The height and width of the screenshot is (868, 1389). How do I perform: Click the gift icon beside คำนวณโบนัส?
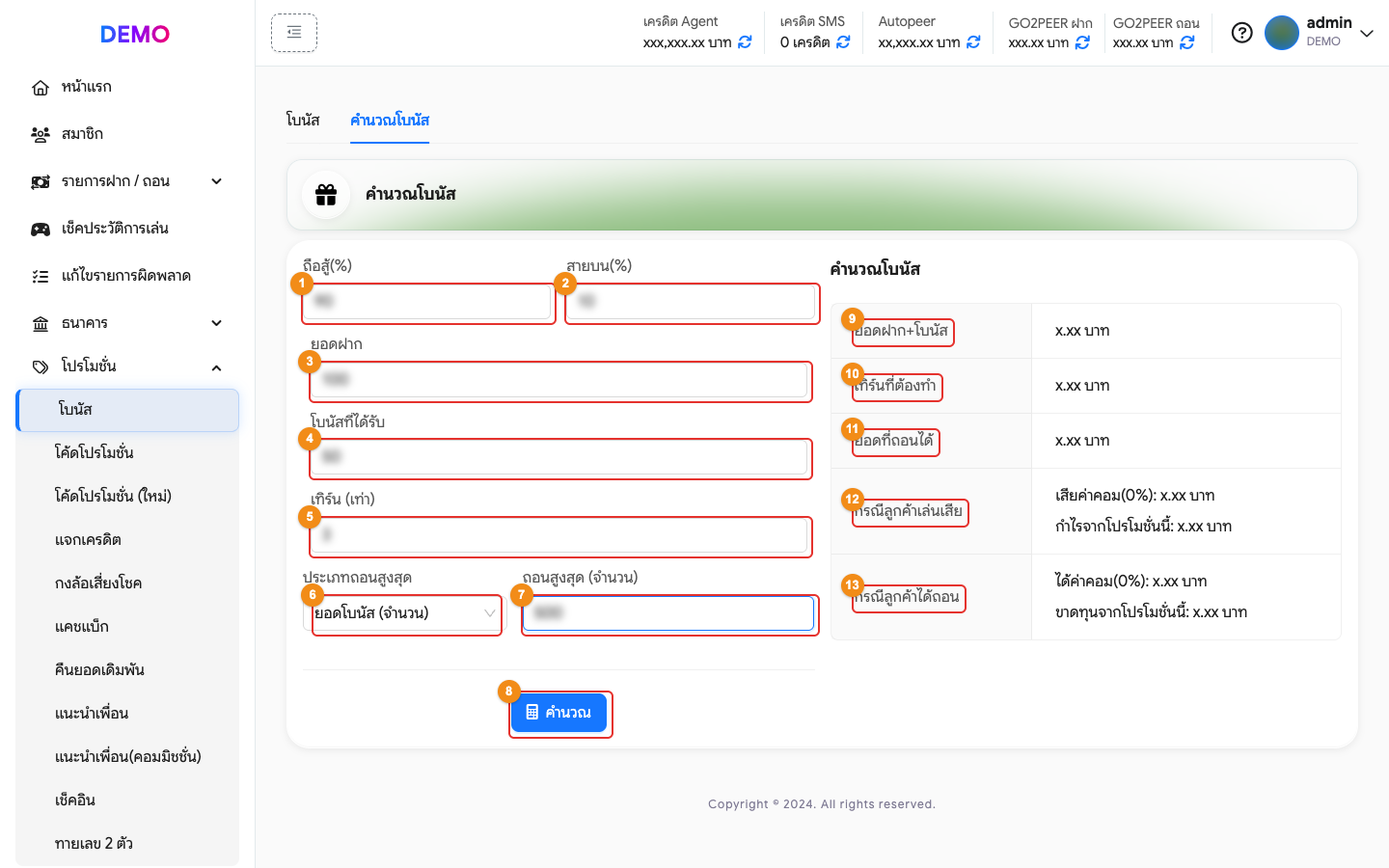(x=326, y=195)
